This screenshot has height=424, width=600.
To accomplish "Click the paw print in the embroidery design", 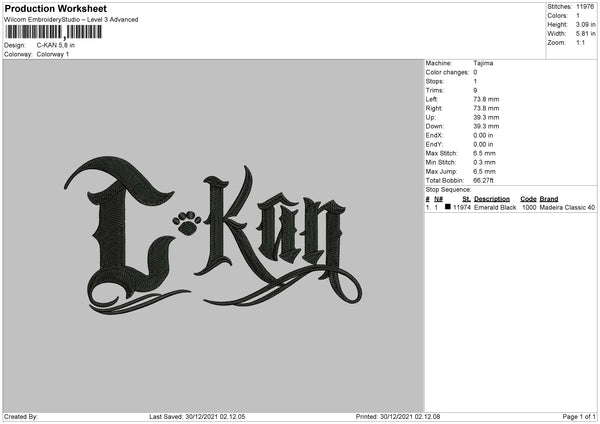I will (186, 223).
